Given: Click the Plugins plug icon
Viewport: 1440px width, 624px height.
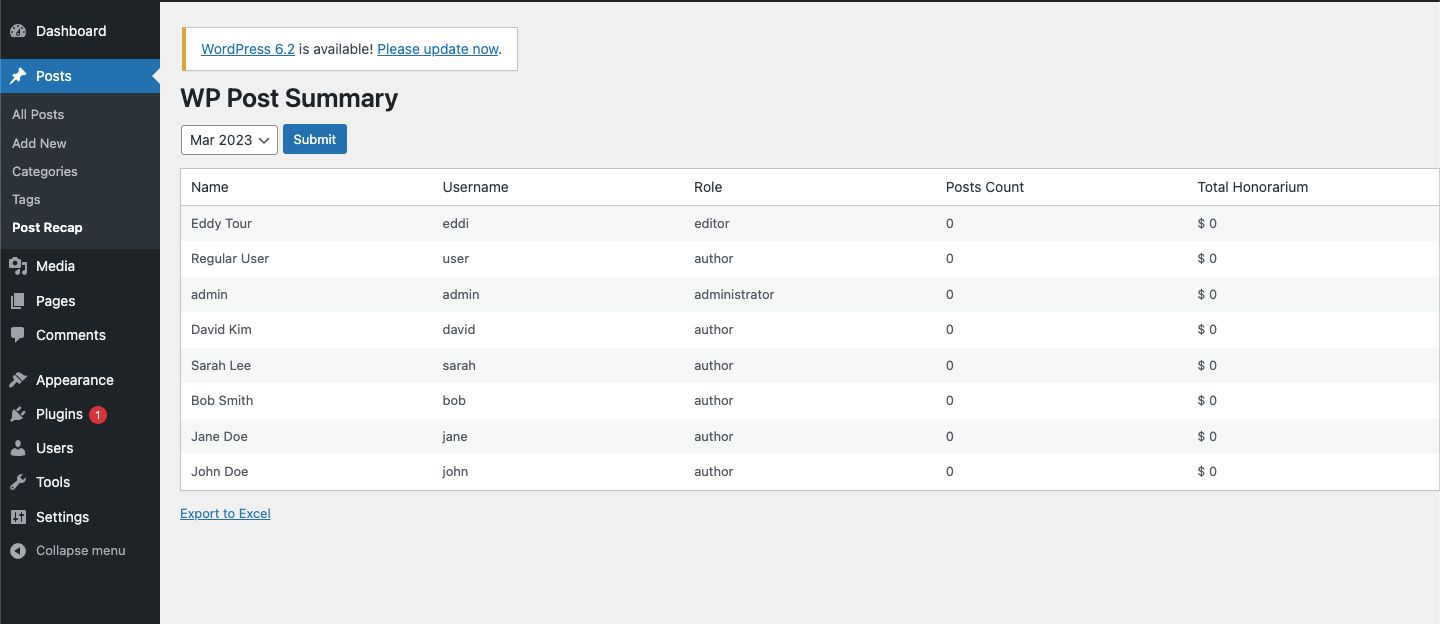Looking at the screenshot, I should tap(18, 414).
